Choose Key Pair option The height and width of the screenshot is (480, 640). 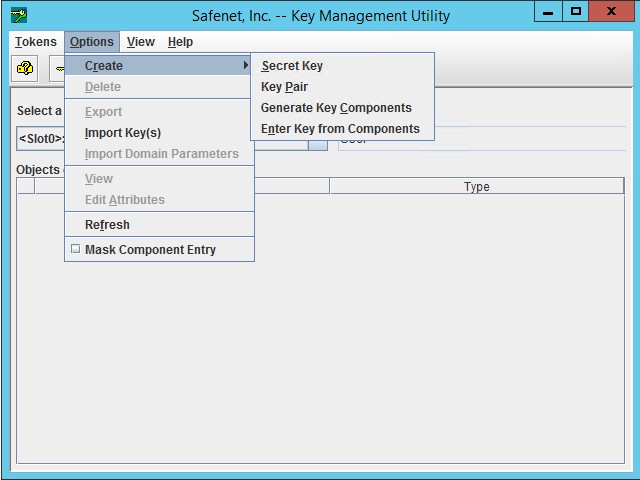[x=284, y=87]
